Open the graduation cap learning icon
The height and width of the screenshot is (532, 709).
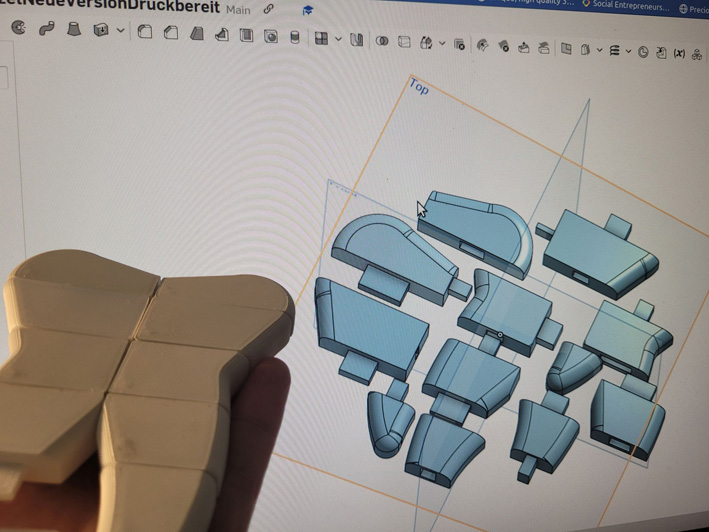coord(307,10)
